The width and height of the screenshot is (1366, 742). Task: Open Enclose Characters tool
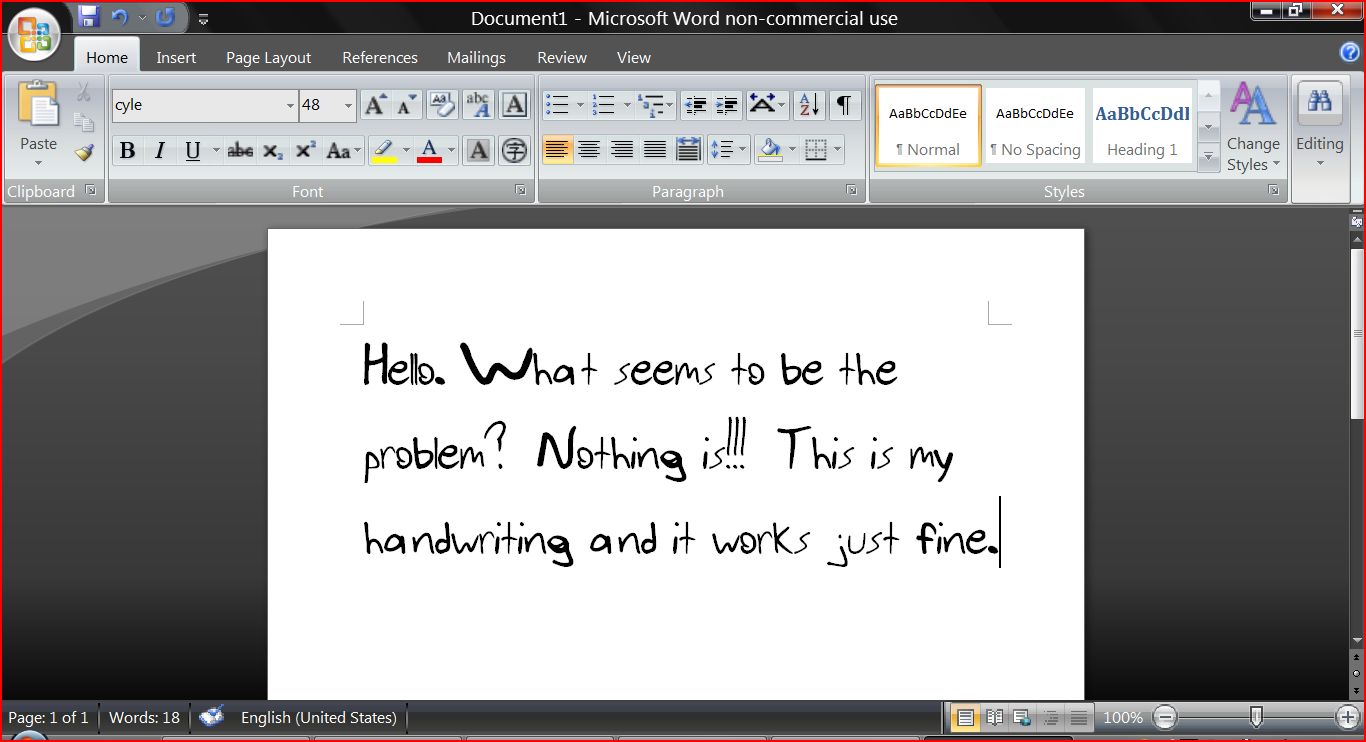tap(514, 151)
